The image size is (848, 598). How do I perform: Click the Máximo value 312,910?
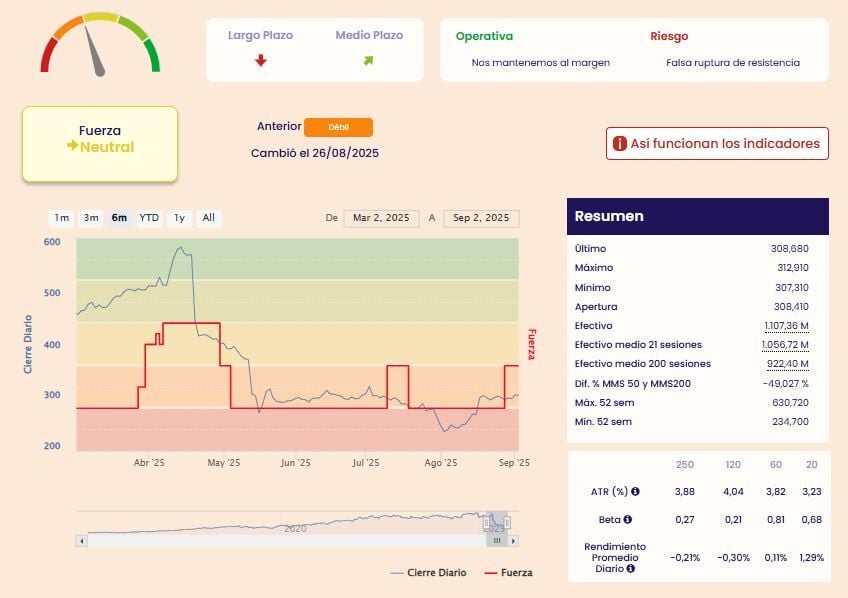[x=793, y=268]
